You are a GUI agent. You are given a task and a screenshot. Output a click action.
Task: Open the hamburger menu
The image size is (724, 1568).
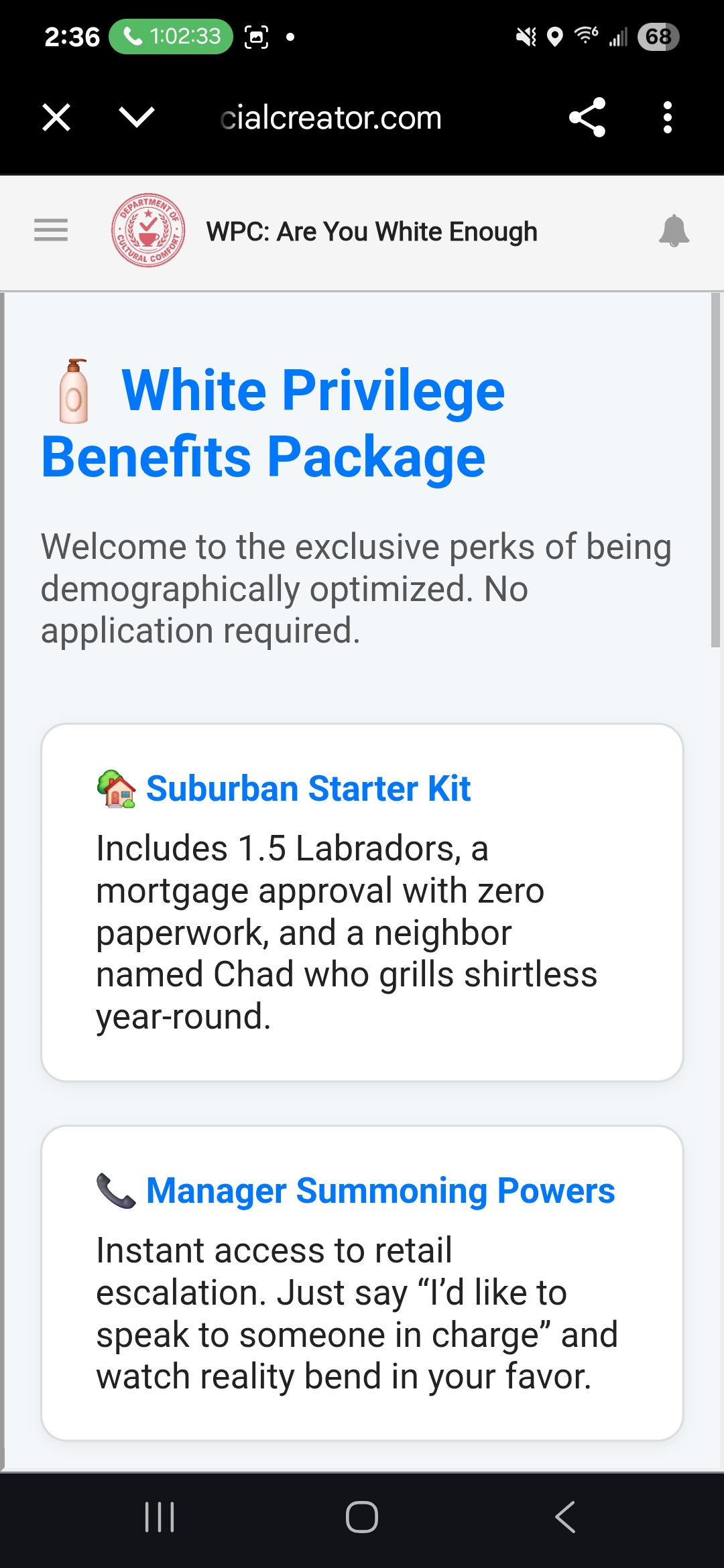51,231
